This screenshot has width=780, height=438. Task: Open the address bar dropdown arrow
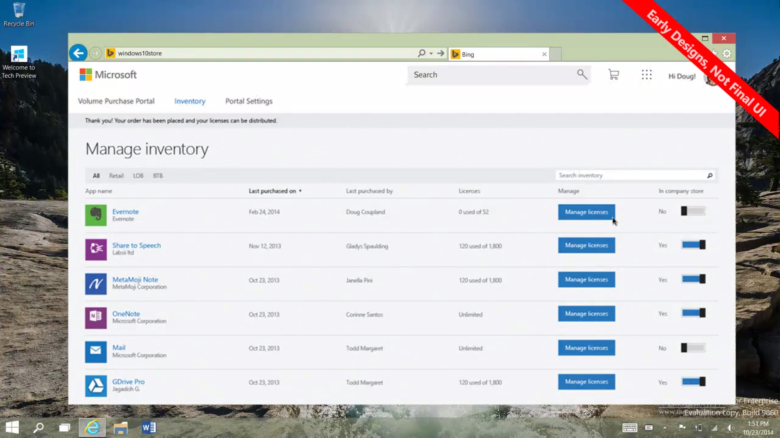coord(431,53)
